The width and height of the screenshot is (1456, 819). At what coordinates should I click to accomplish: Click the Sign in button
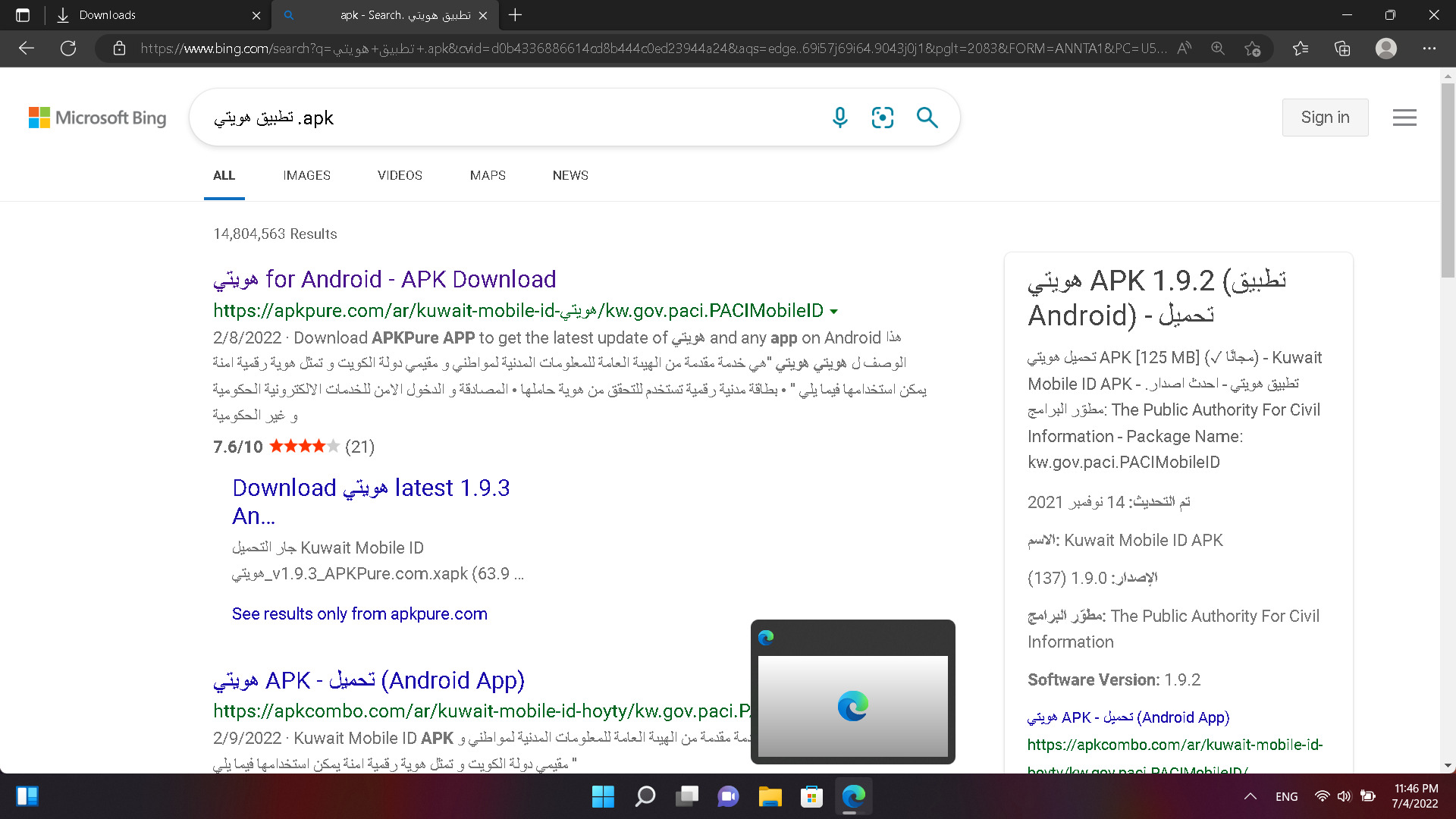(1325, 118)
